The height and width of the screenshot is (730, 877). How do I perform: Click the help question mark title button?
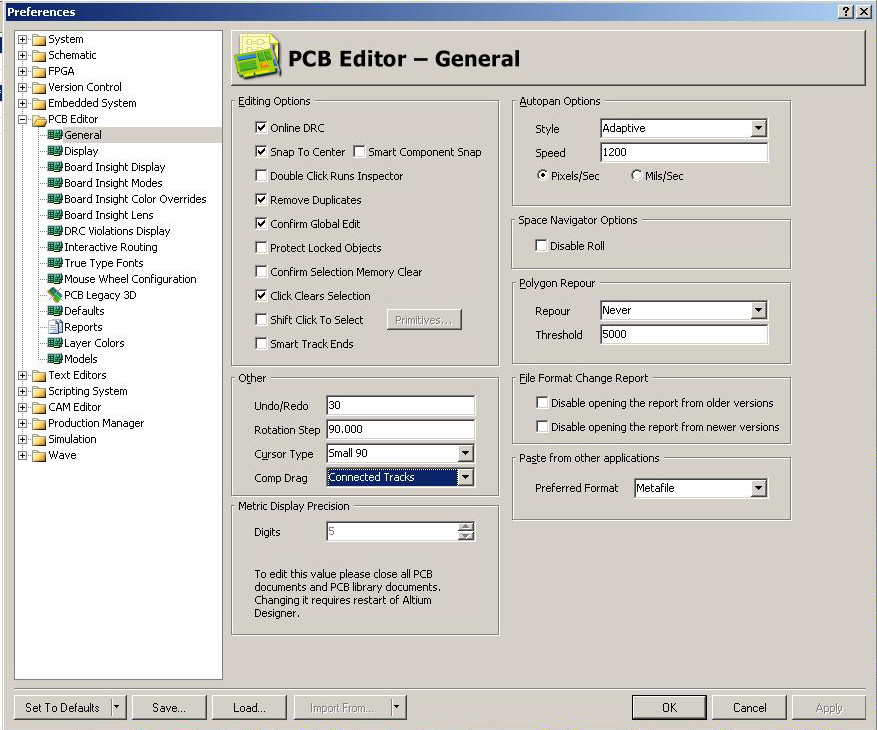coord(846,12)
